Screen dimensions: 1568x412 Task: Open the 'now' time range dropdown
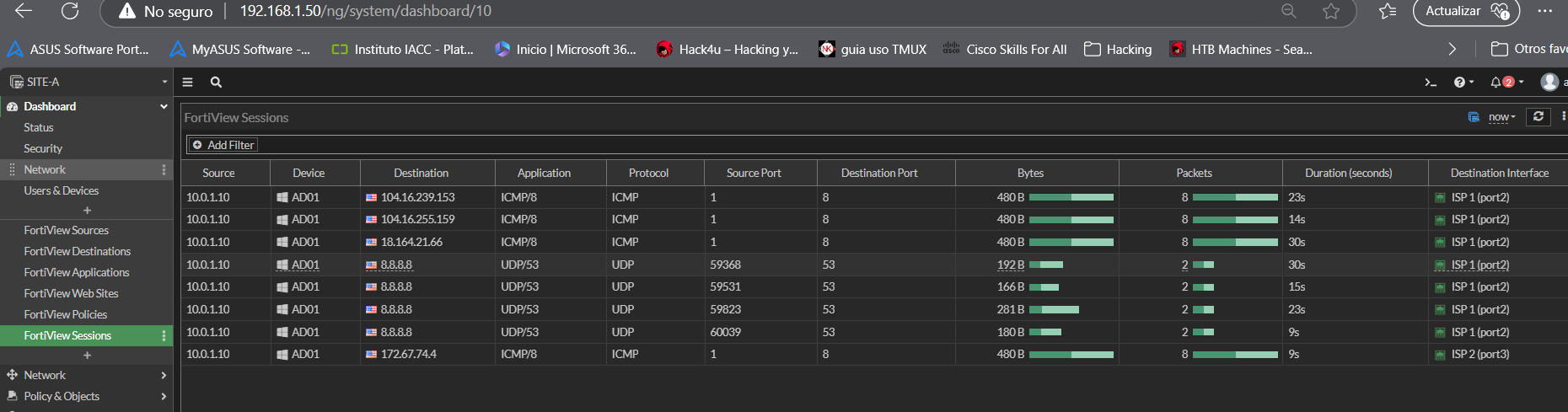click(1501, 117)
